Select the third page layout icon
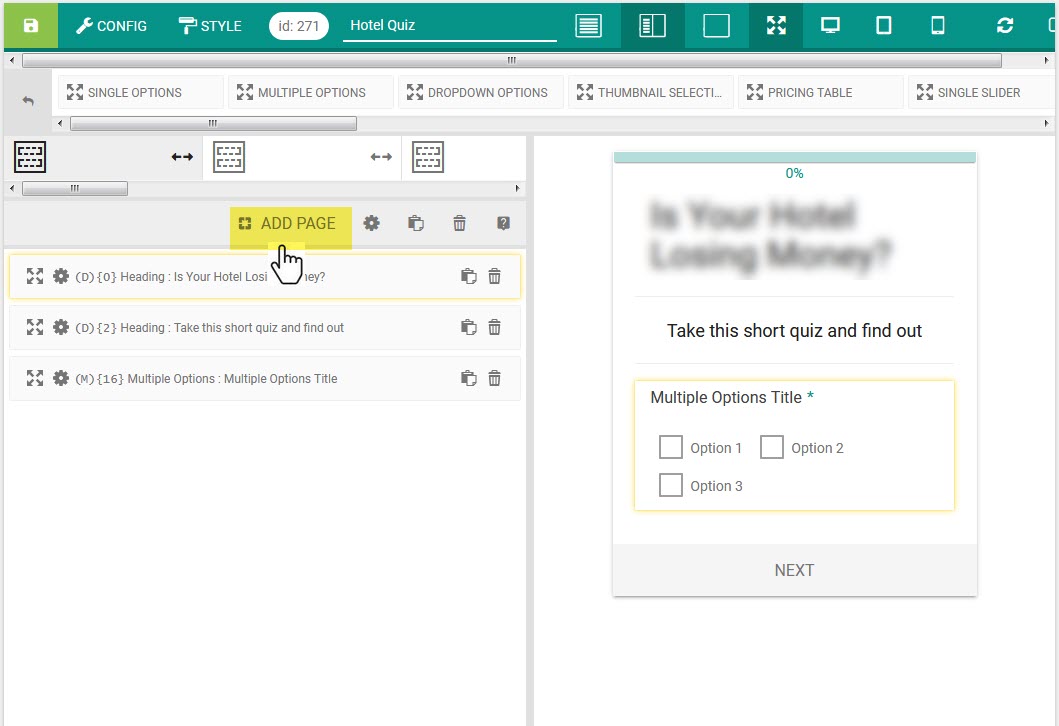The width and height of the screenshot is (1059, 726). (x=428, y=157)
